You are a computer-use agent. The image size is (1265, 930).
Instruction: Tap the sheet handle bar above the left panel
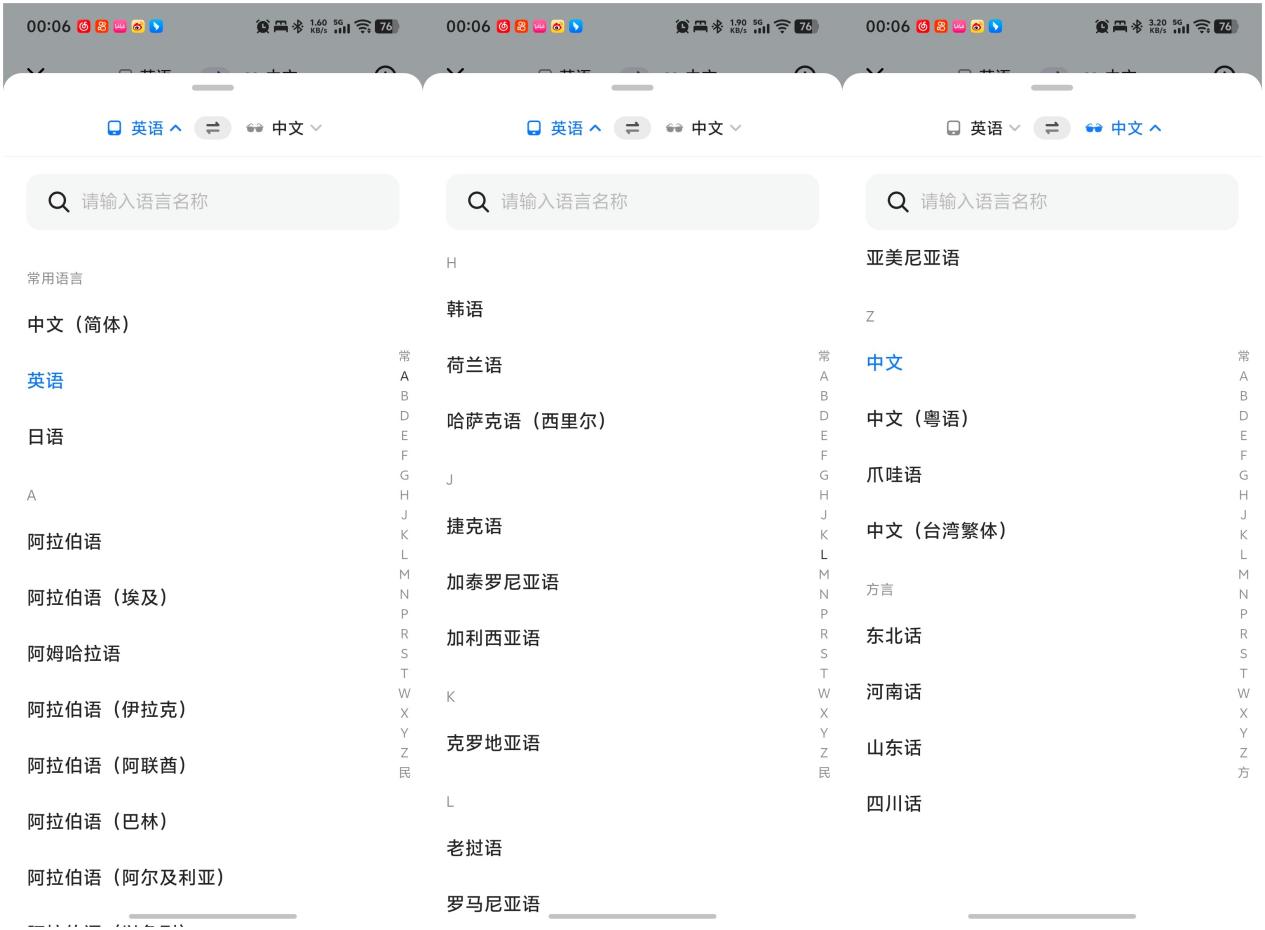pos(212,88)
